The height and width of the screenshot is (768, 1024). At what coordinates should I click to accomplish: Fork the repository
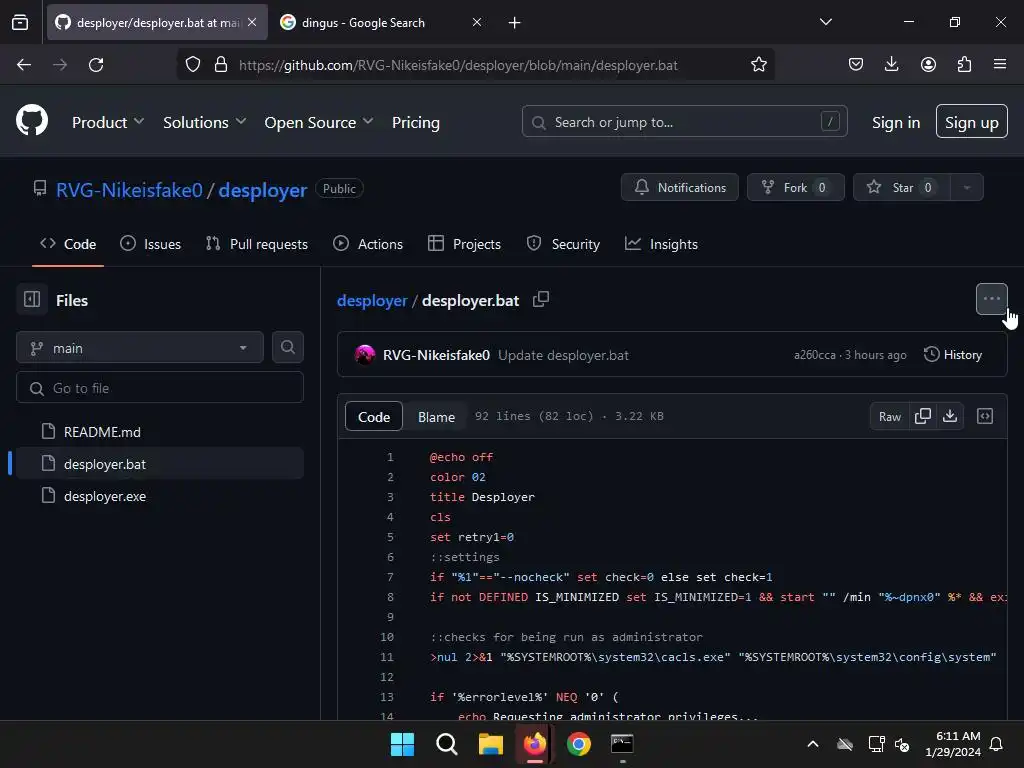pyautogui.click(x=795, y=187)
